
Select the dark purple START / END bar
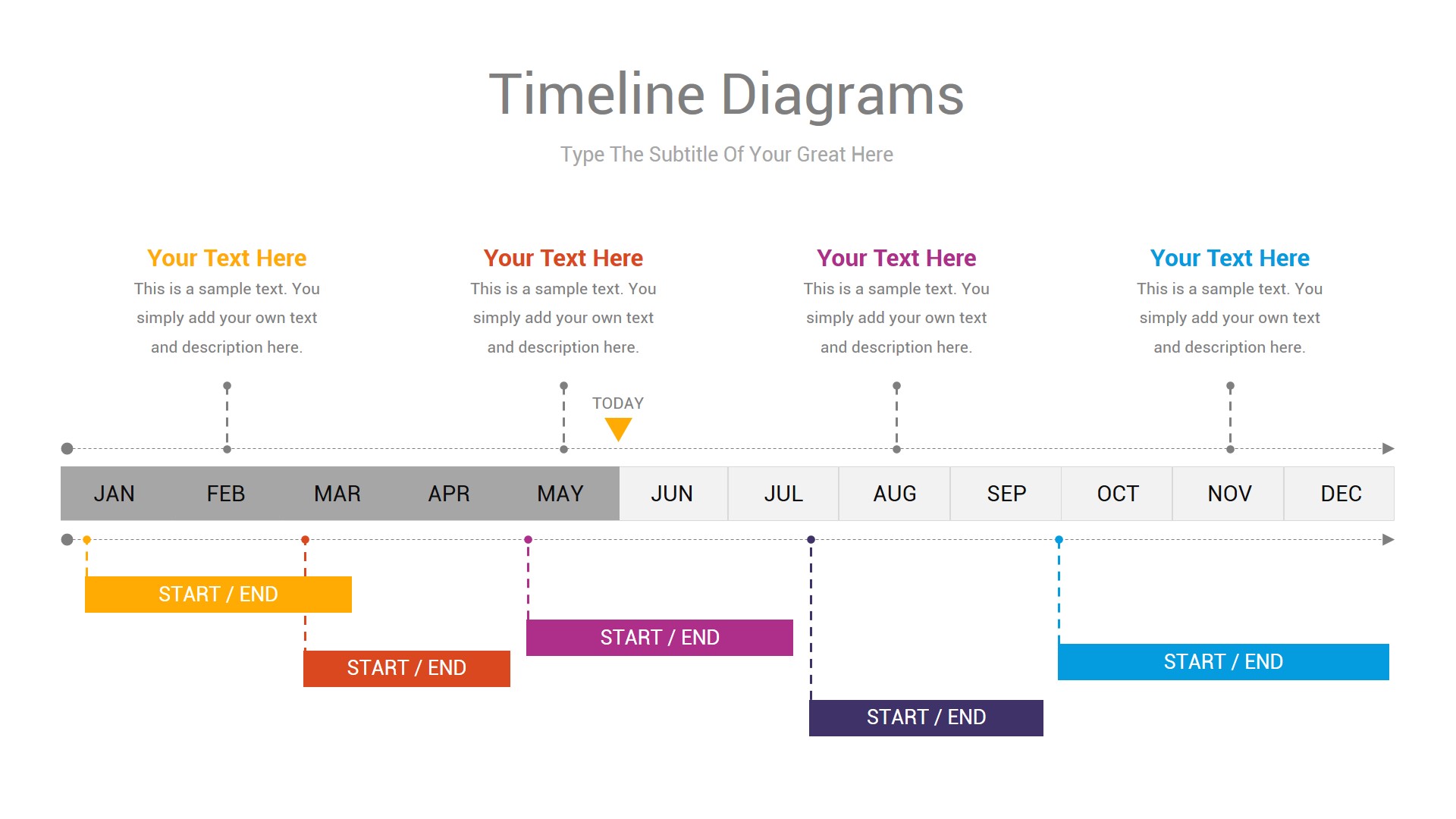(926, 717)
